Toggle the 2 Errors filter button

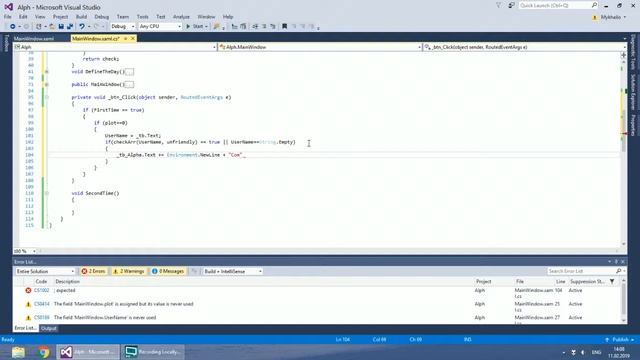[93, 271]
